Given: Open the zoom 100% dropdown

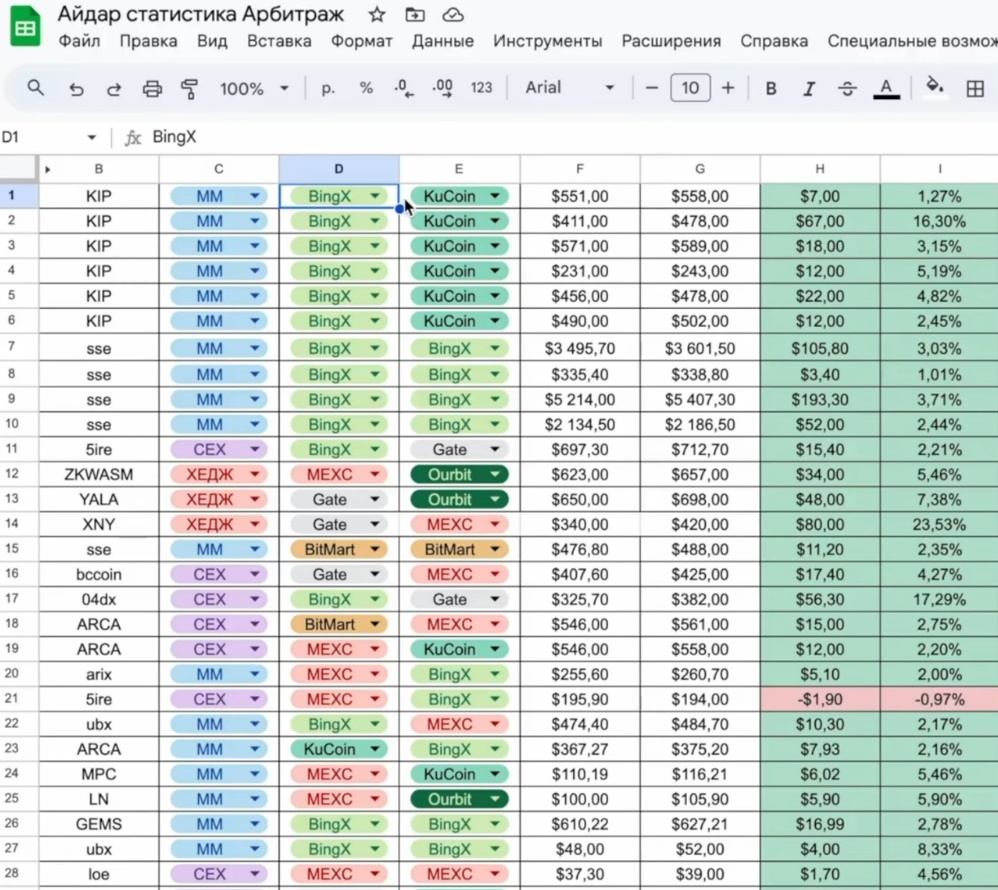Looking at the screenshot, I should [254, 88].
